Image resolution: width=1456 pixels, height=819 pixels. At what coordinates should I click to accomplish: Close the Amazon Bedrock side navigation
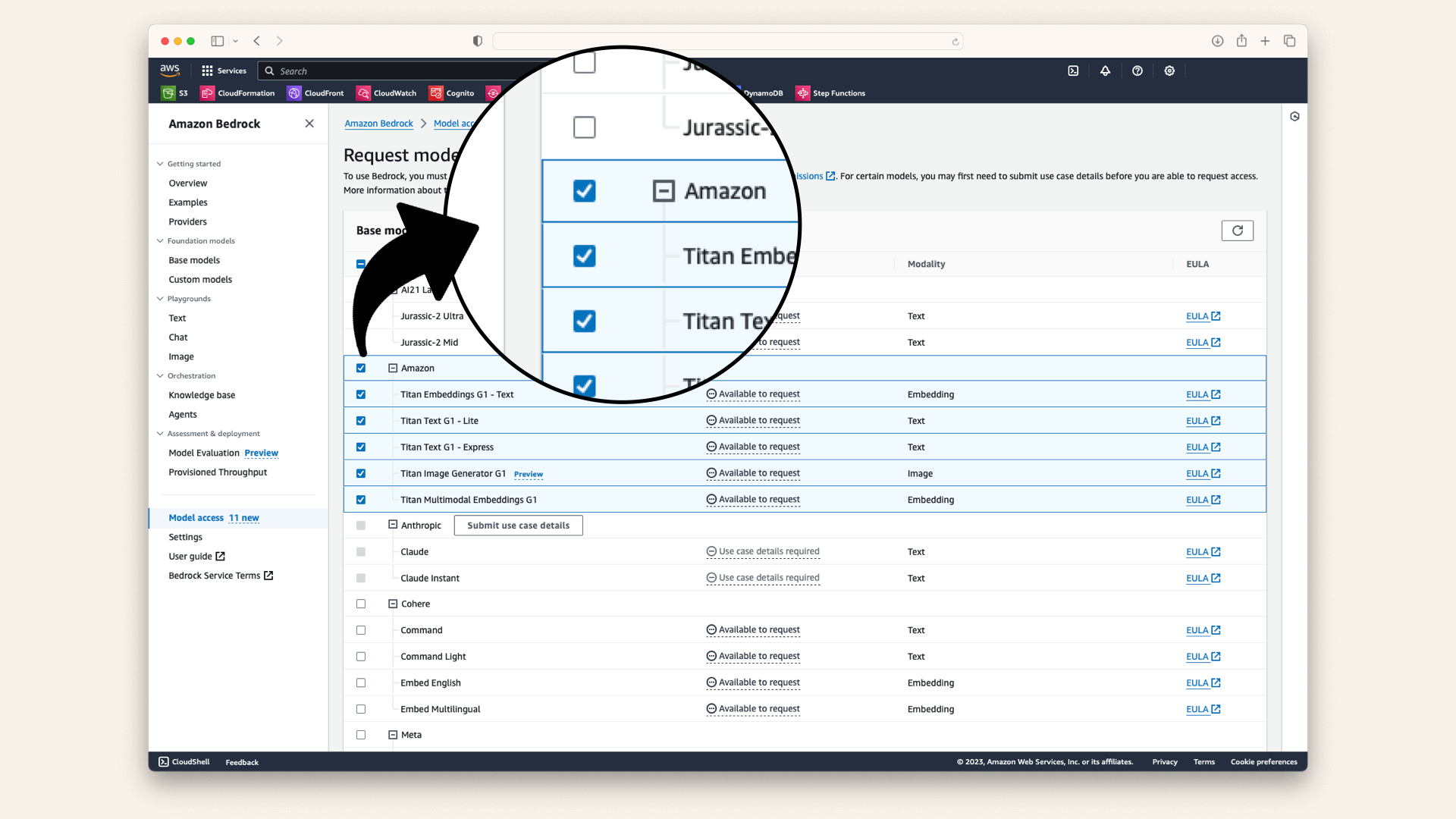(x=309, y=124)
